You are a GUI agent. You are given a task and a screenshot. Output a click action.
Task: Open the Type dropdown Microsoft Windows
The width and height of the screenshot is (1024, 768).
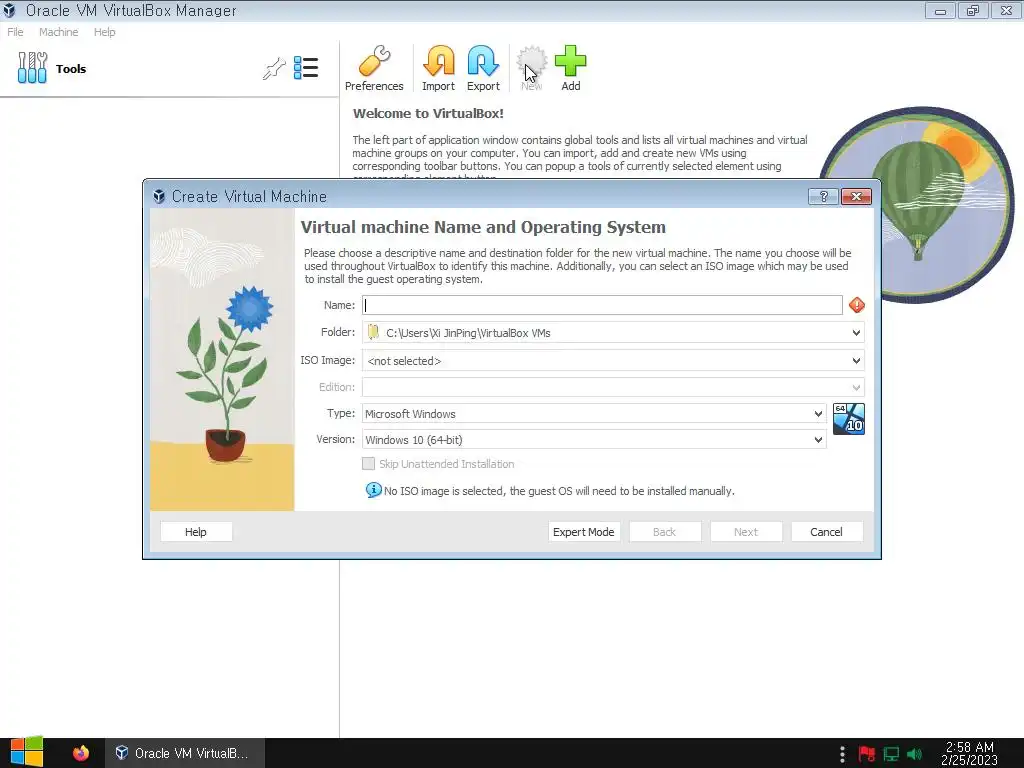pyautogui.click(x=594, y=413)
